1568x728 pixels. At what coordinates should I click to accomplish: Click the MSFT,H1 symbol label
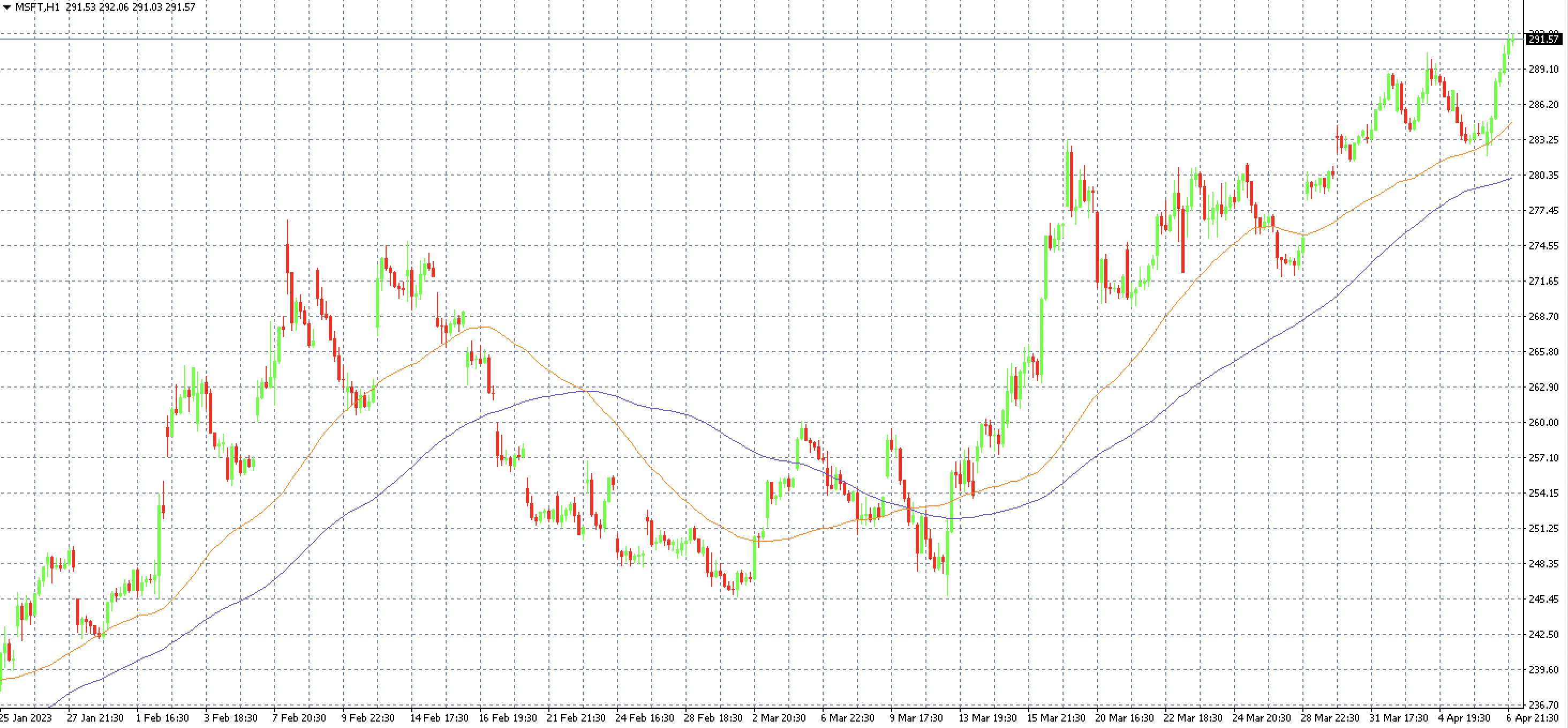pyautogui.click(x=37, y=7)
